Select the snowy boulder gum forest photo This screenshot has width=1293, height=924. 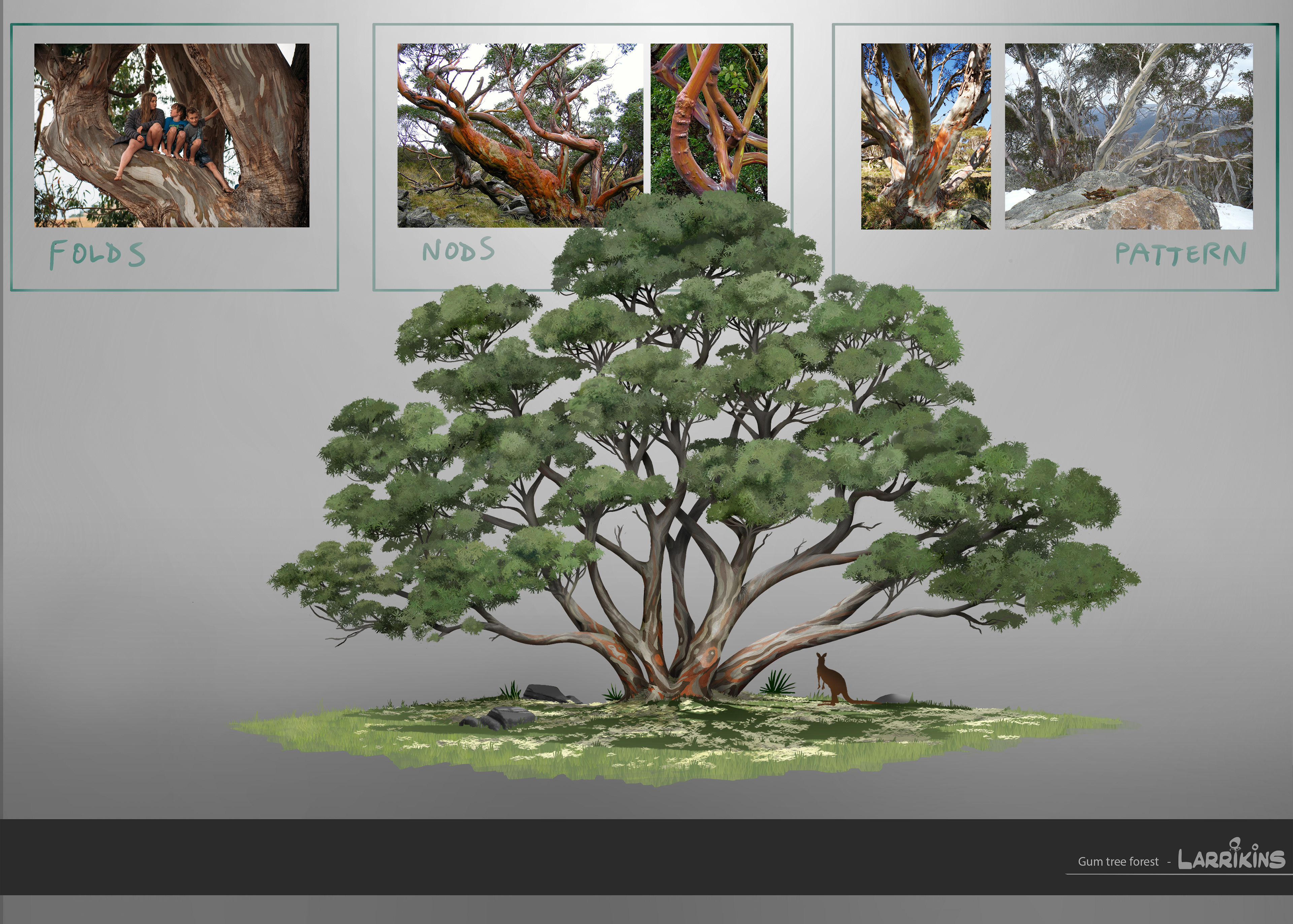[1129, 136]
